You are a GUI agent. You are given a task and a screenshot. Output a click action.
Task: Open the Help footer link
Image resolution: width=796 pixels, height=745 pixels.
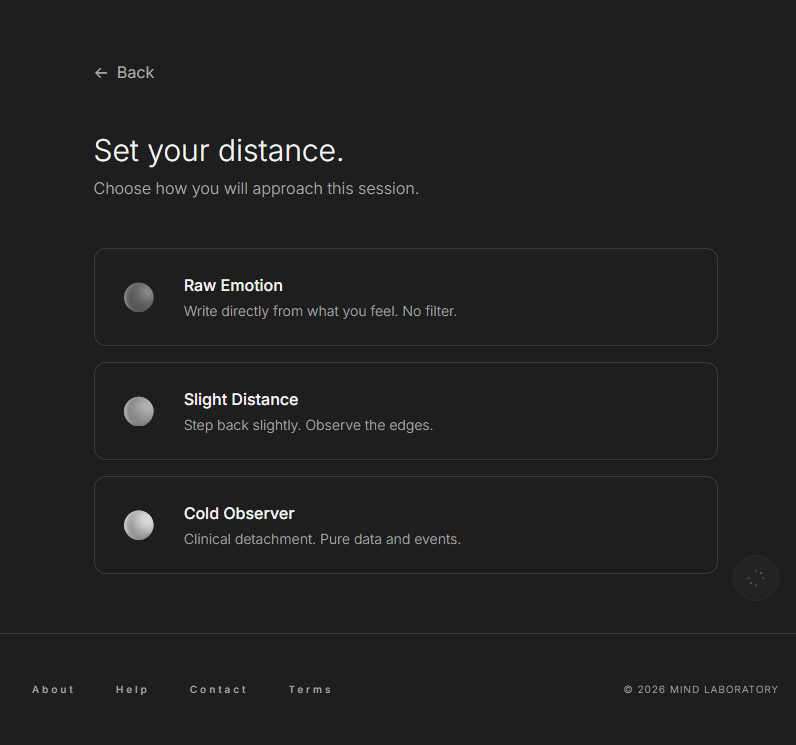[132, 689]
